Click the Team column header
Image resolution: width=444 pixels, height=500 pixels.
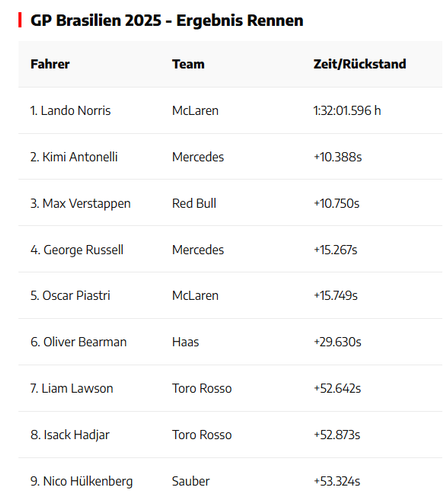188,64
